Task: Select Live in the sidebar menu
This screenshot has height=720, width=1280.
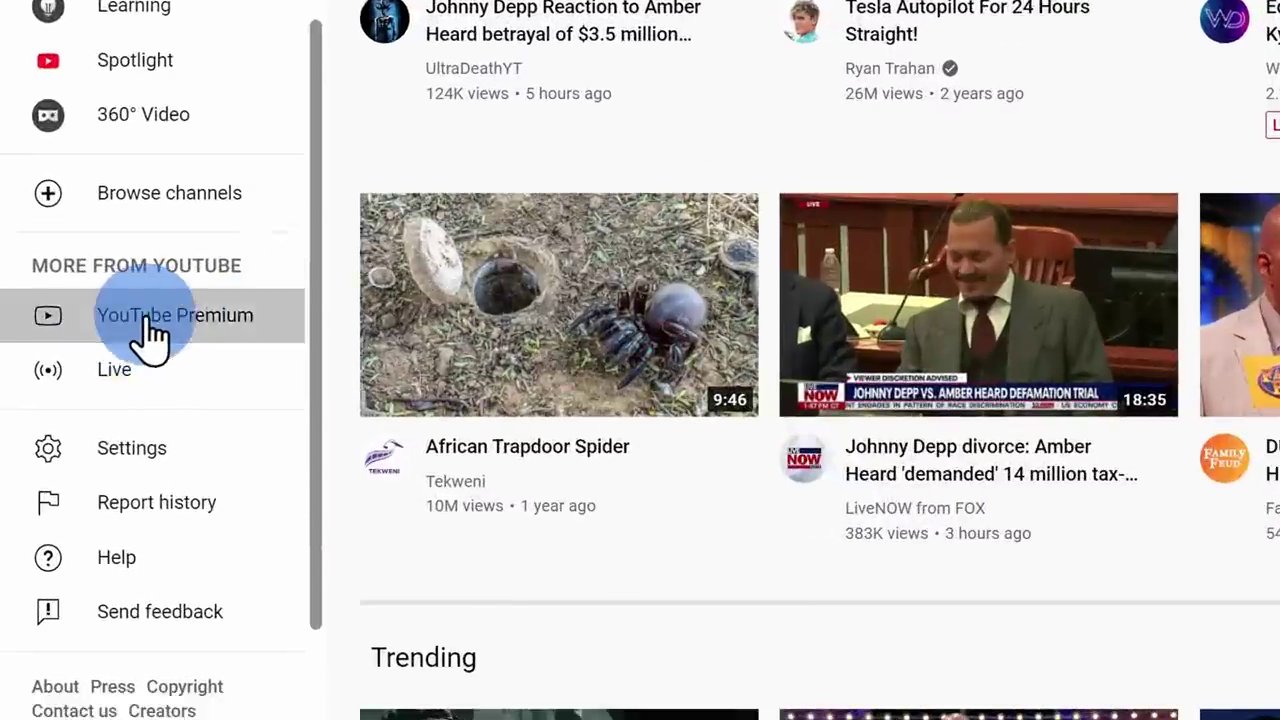Action: (114, 370)
